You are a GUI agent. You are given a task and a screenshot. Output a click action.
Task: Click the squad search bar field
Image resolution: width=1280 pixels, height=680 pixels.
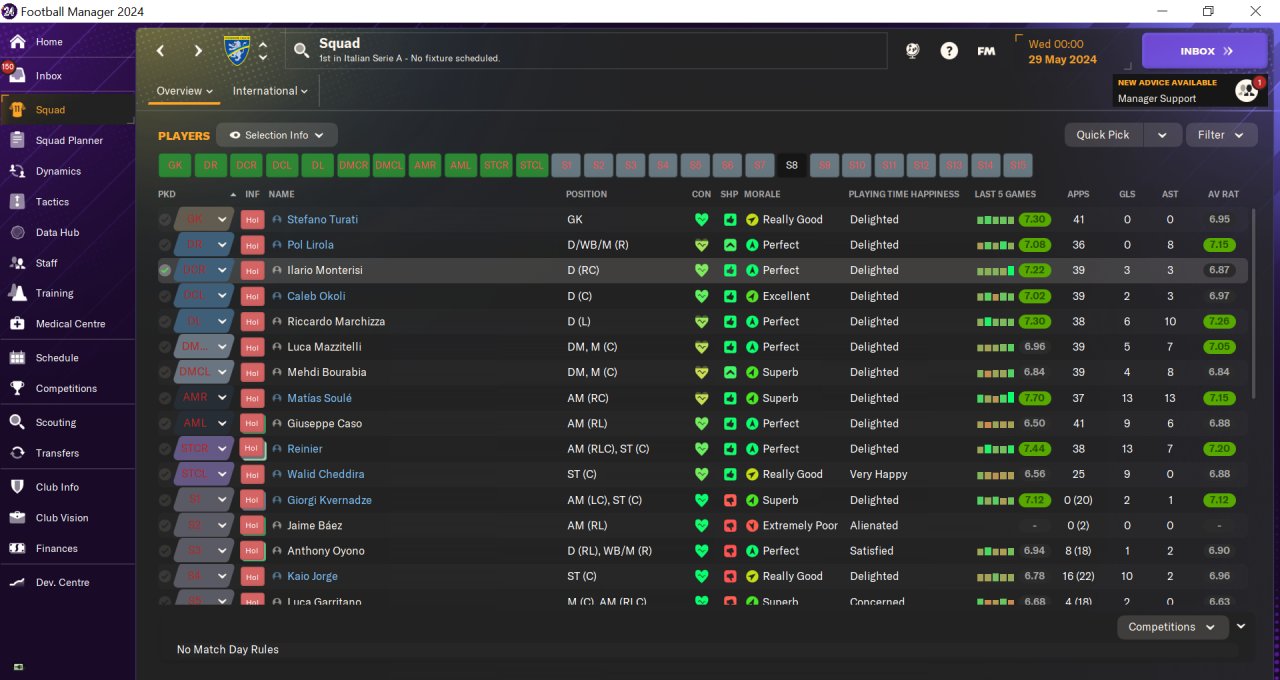click(586, 51)
